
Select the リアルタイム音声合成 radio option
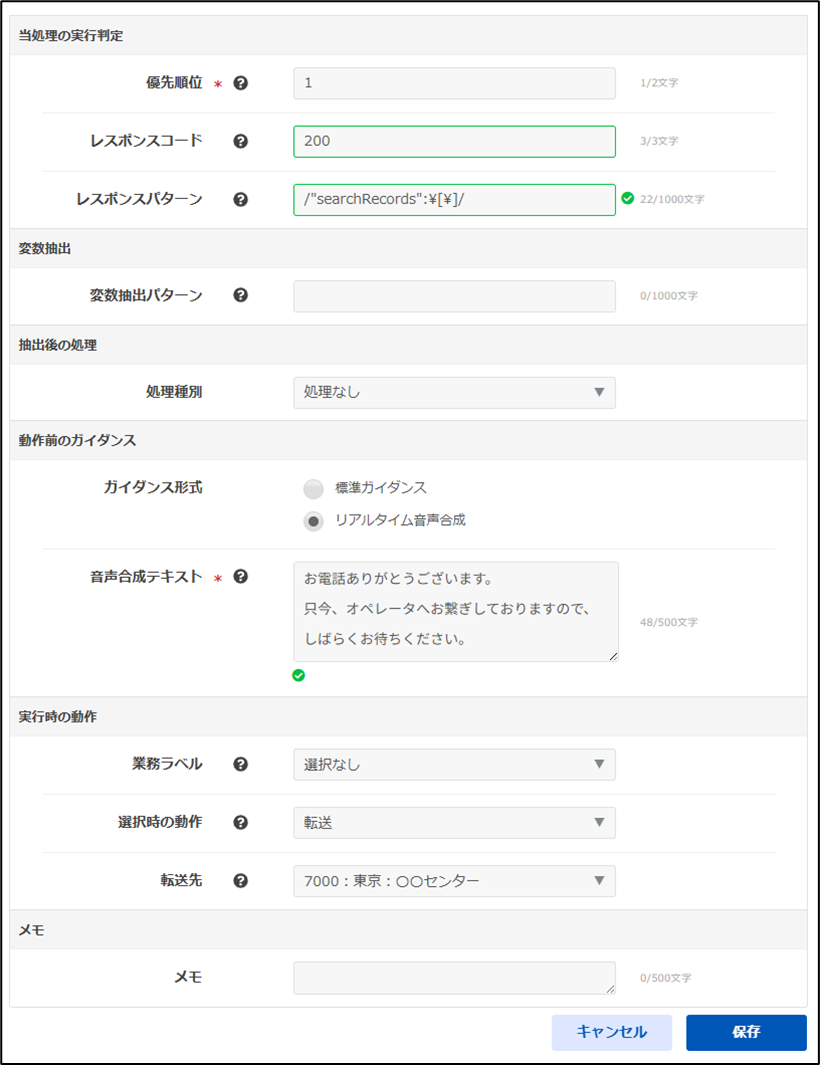(x=314, y=521)
